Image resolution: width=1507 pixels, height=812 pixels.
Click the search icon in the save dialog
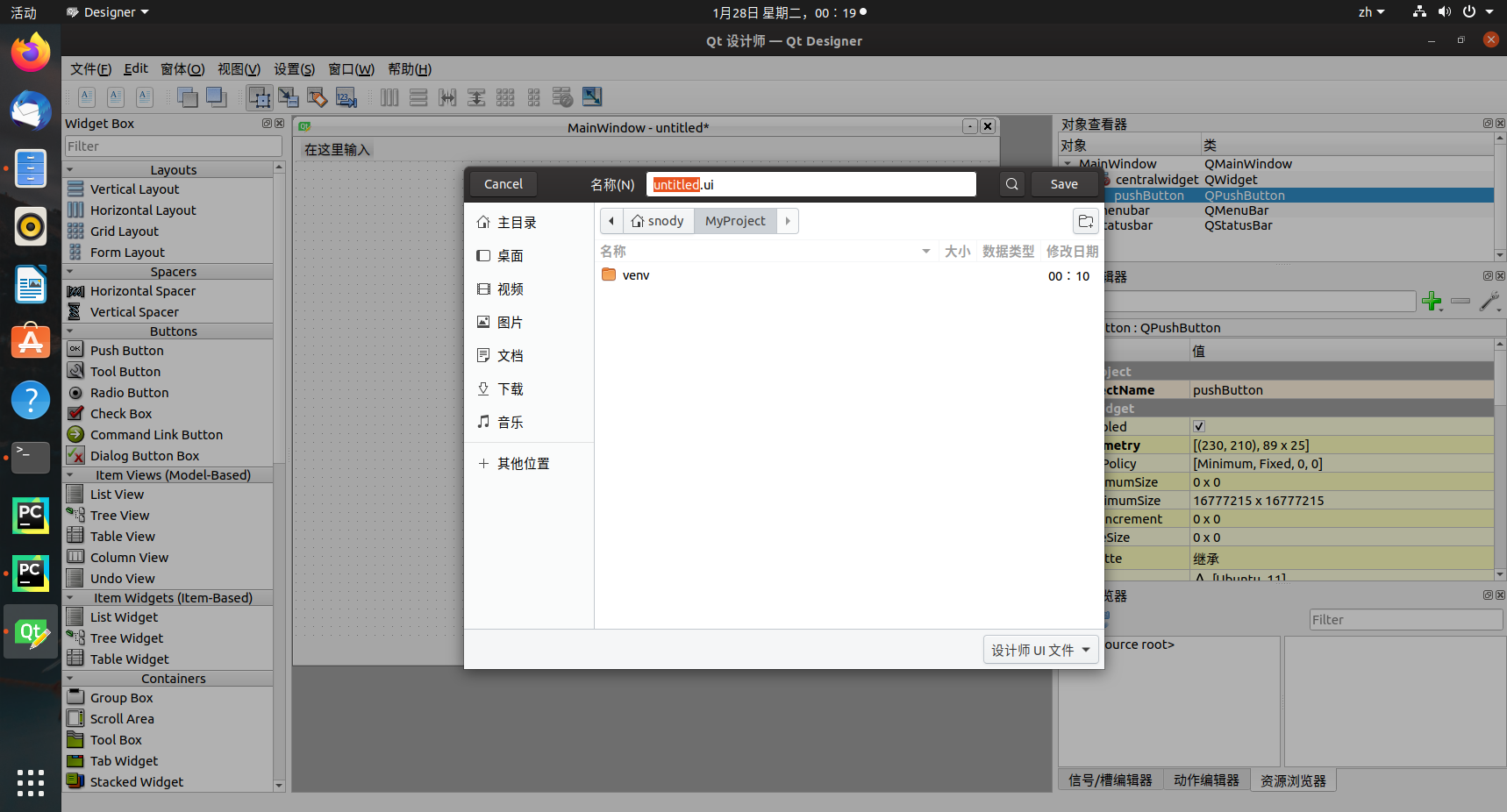[x=1012, y=184]
